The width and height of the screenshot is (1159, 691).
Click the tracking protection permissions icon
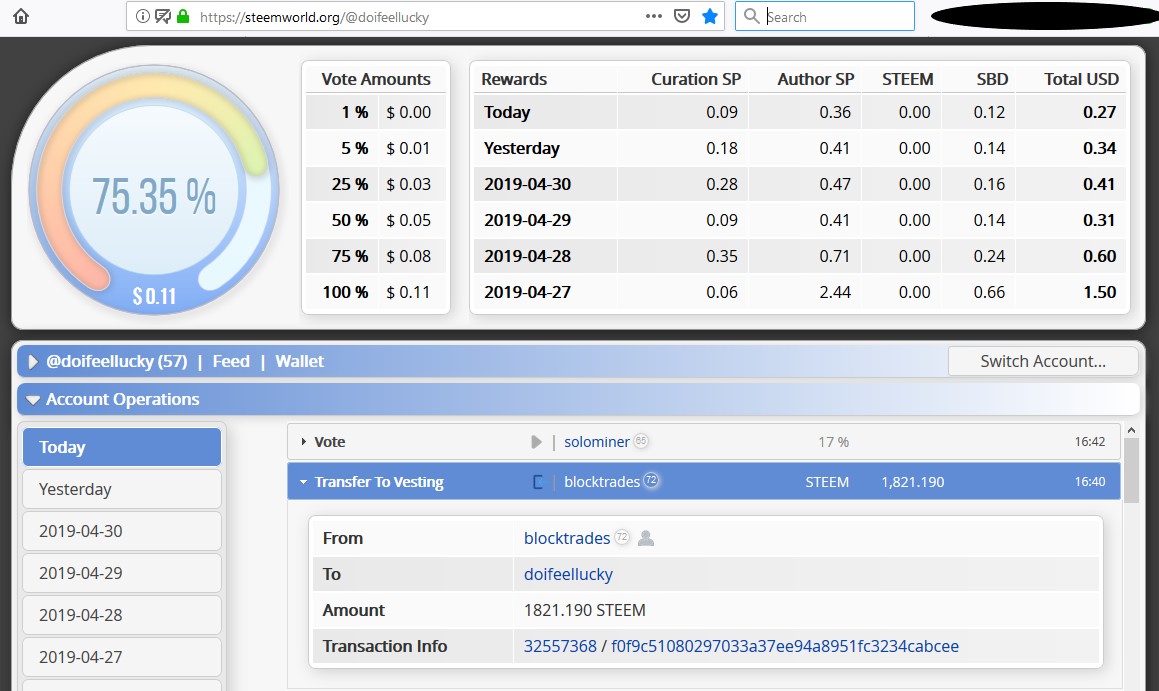tap(162, 16)
